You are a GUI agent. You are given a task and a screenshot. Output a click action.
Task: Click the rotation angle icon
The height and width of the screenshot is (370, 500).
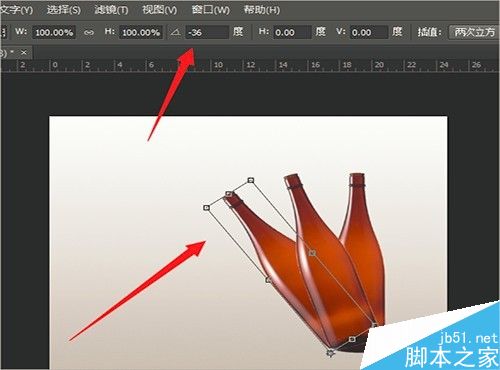(176, 32)
